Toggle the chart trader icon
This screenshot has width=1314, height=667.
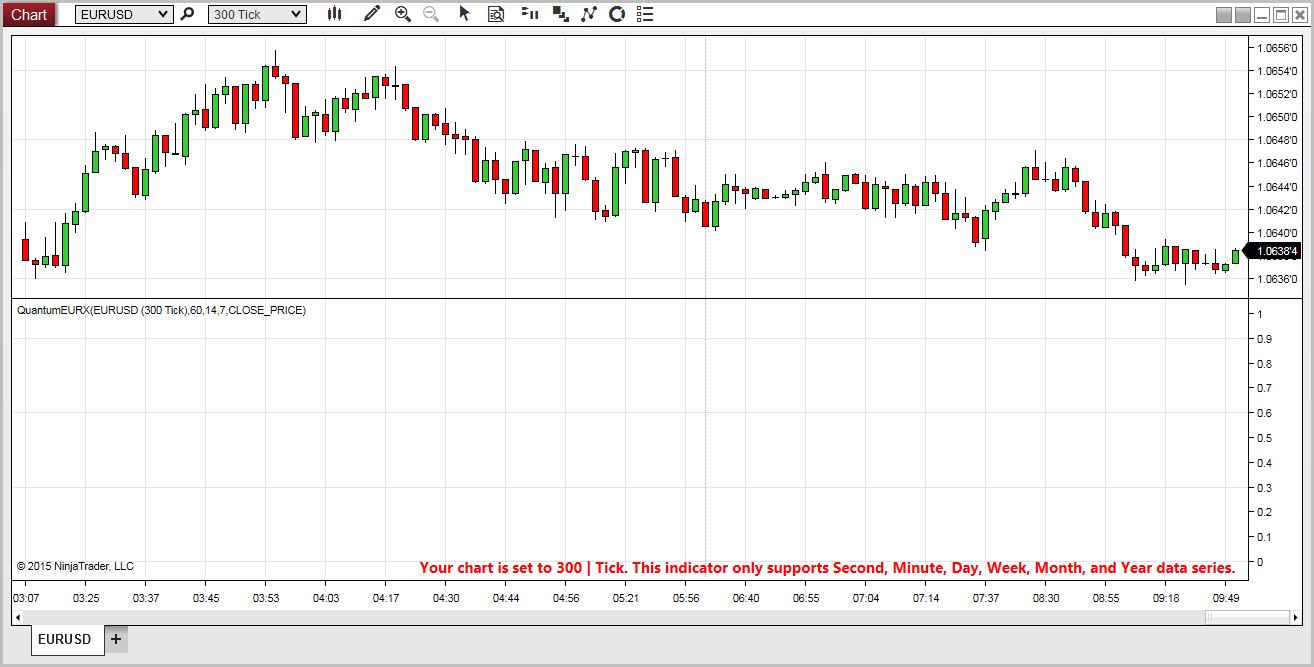pyautogui.click(x=530, y=14)
